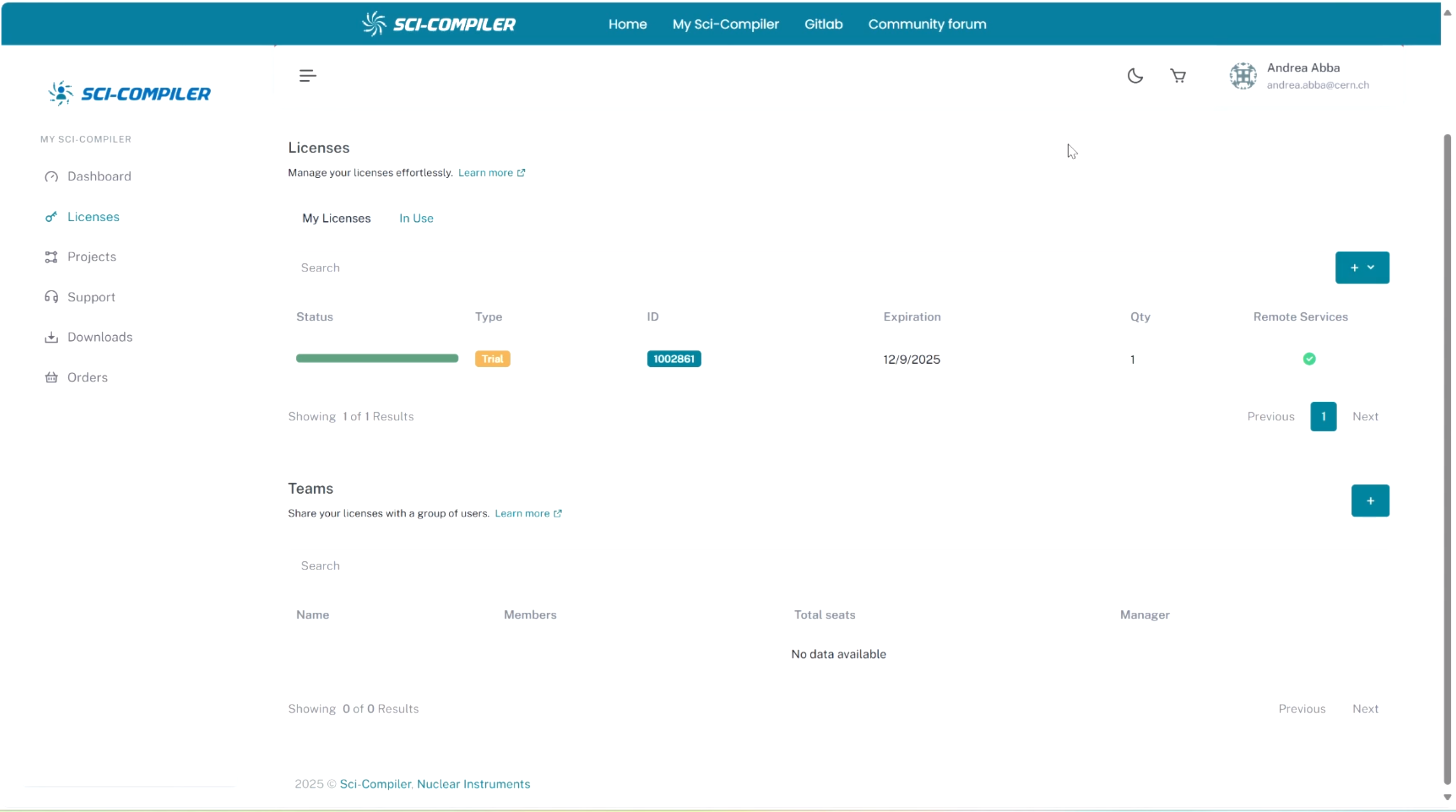Image resolution: width=1456 pixels, height=812 pixels.
Task: Click license ID badge 1002861
Action: 674,359
